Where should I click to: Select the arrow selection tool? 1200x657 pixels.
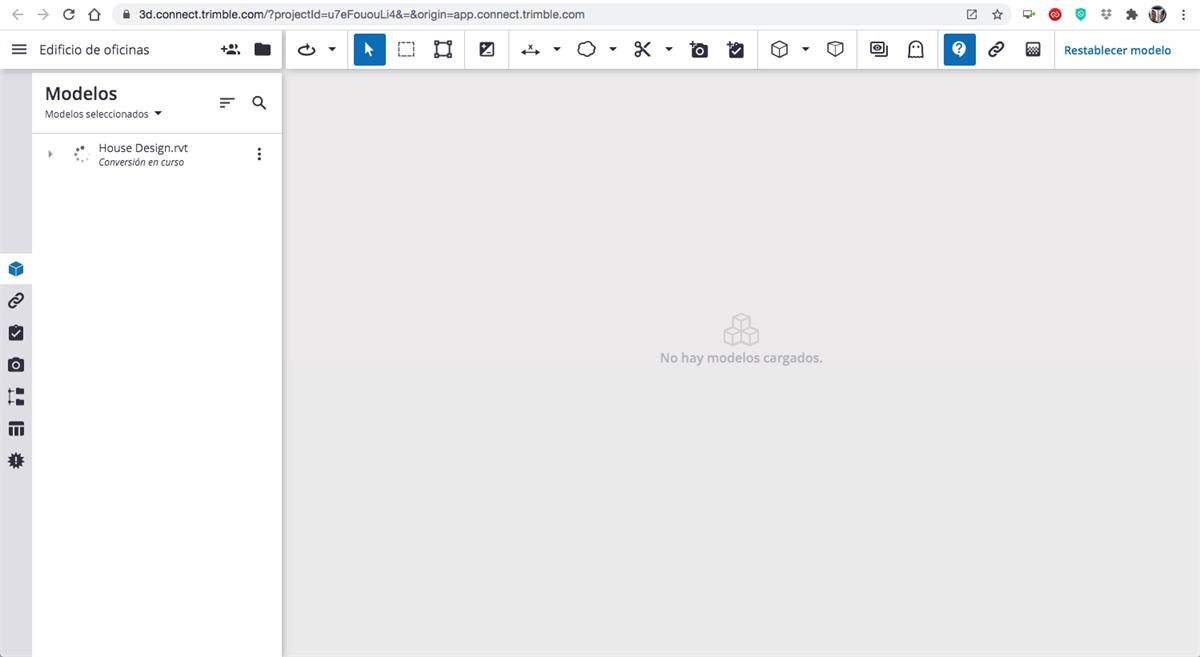(369, 49)
